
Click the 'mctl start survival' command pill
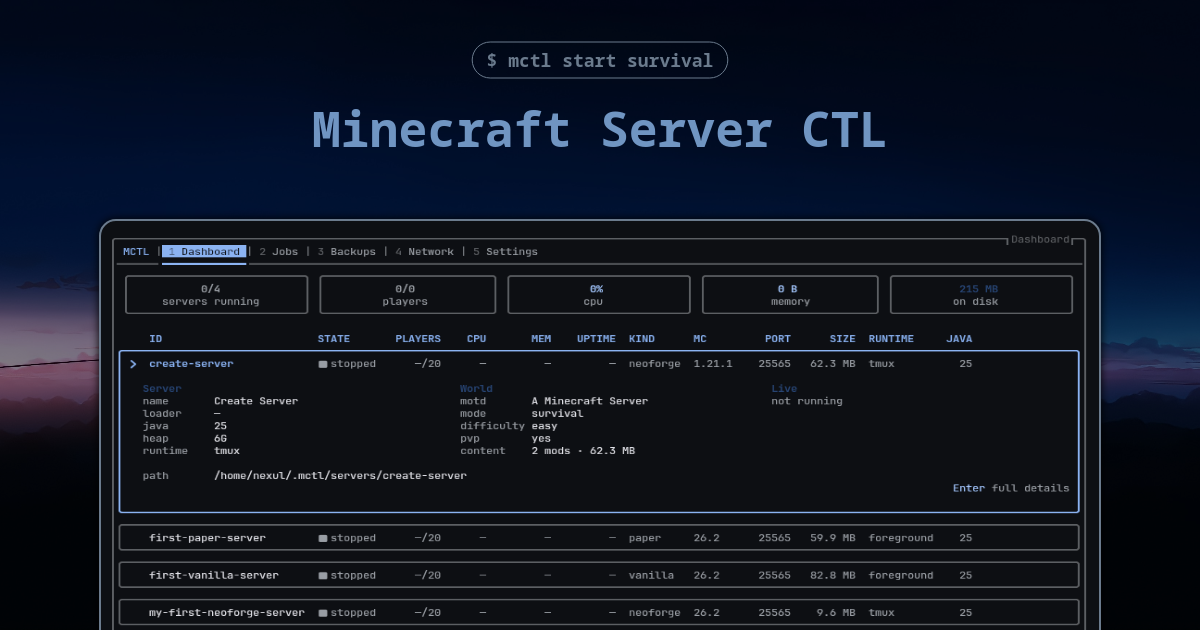point(600,60)
